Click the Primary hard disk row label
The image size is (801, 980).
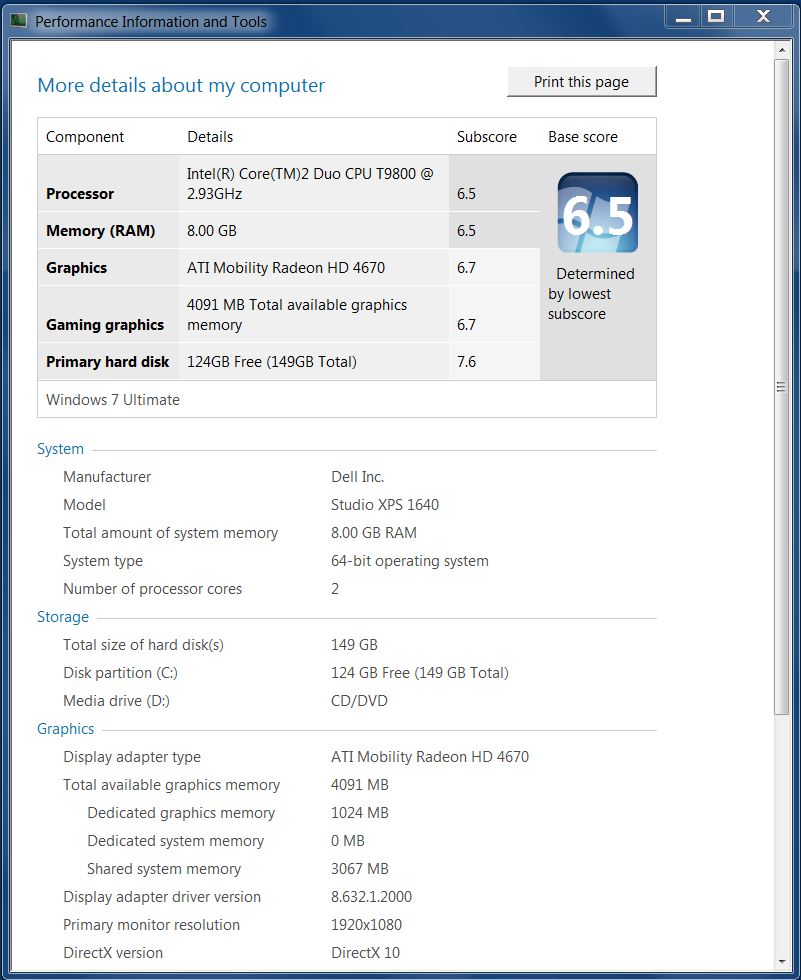tap(107, 362)
